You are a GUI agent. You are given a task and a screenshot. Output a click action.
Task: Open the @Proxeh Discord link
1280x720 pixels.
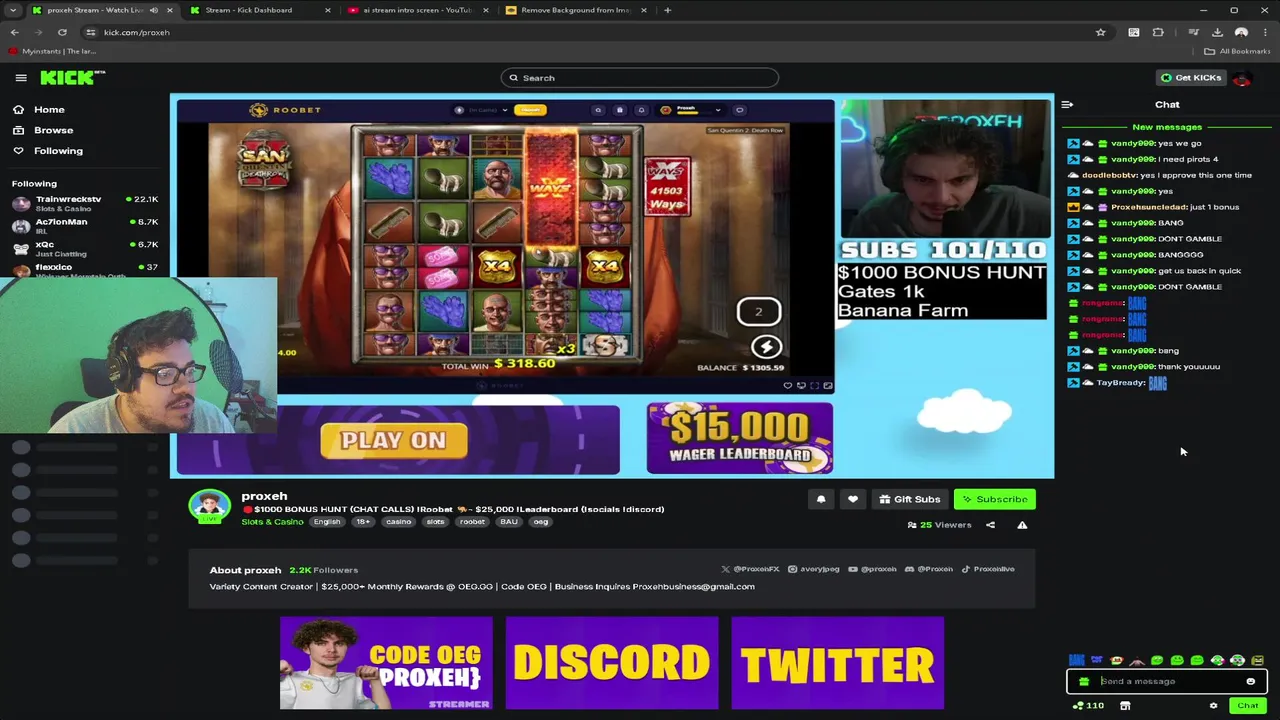[929, 569]
